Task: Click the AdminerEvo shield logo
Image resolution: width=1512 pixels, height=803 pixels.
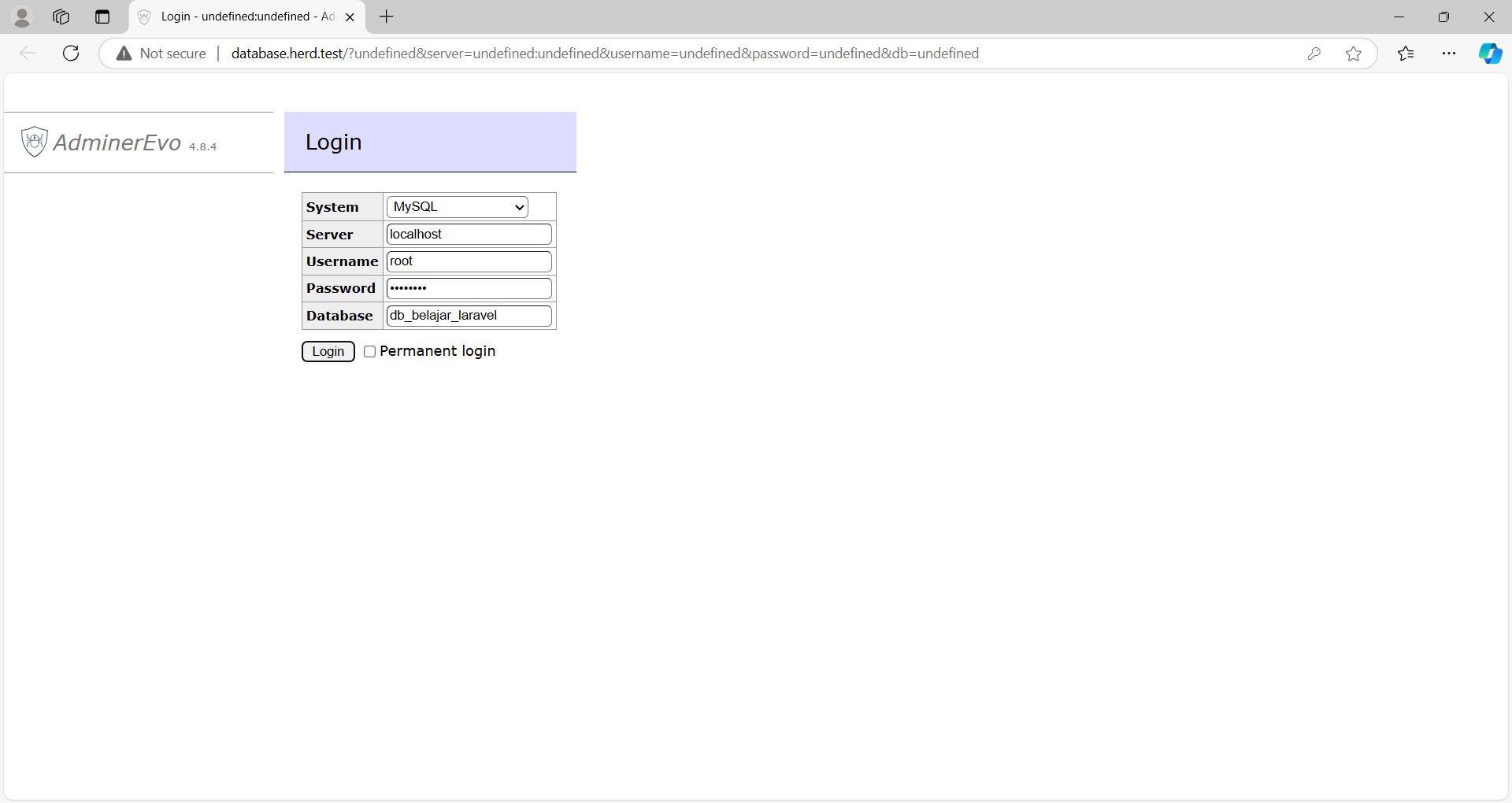Action: (x=34, y=142)
